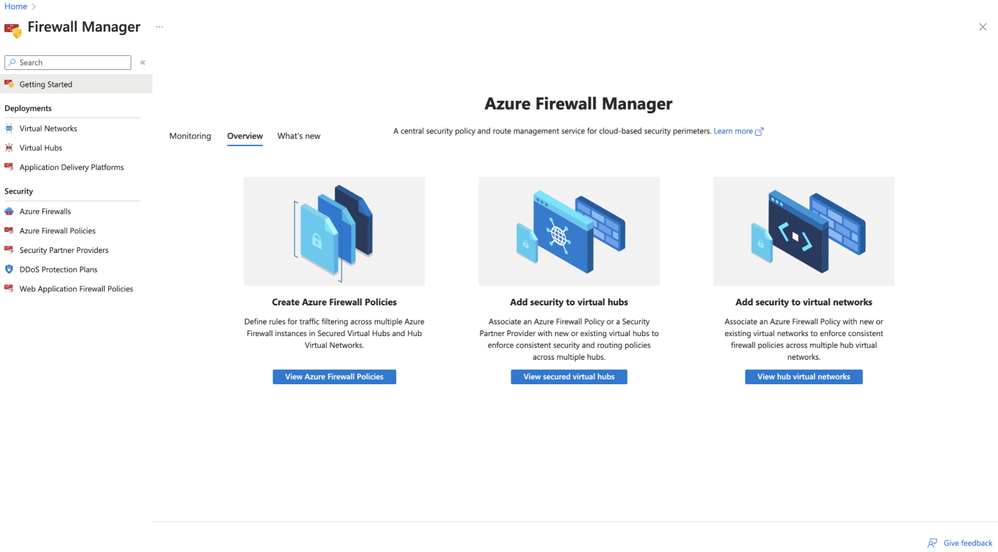Click the external link icon beside Learn more
998x552 pixels.
pyautogui.click(x=759, y=131)
